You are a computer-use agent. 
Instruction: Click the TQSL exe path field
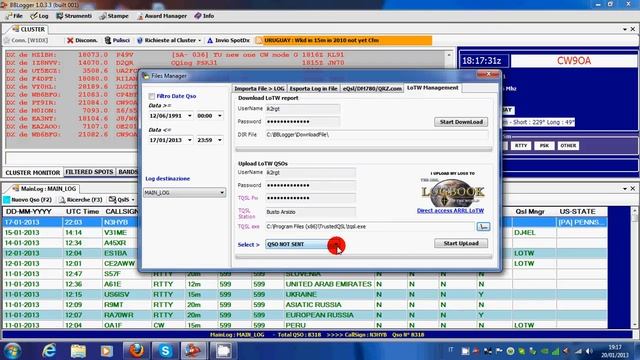click(x=369, y=227)
